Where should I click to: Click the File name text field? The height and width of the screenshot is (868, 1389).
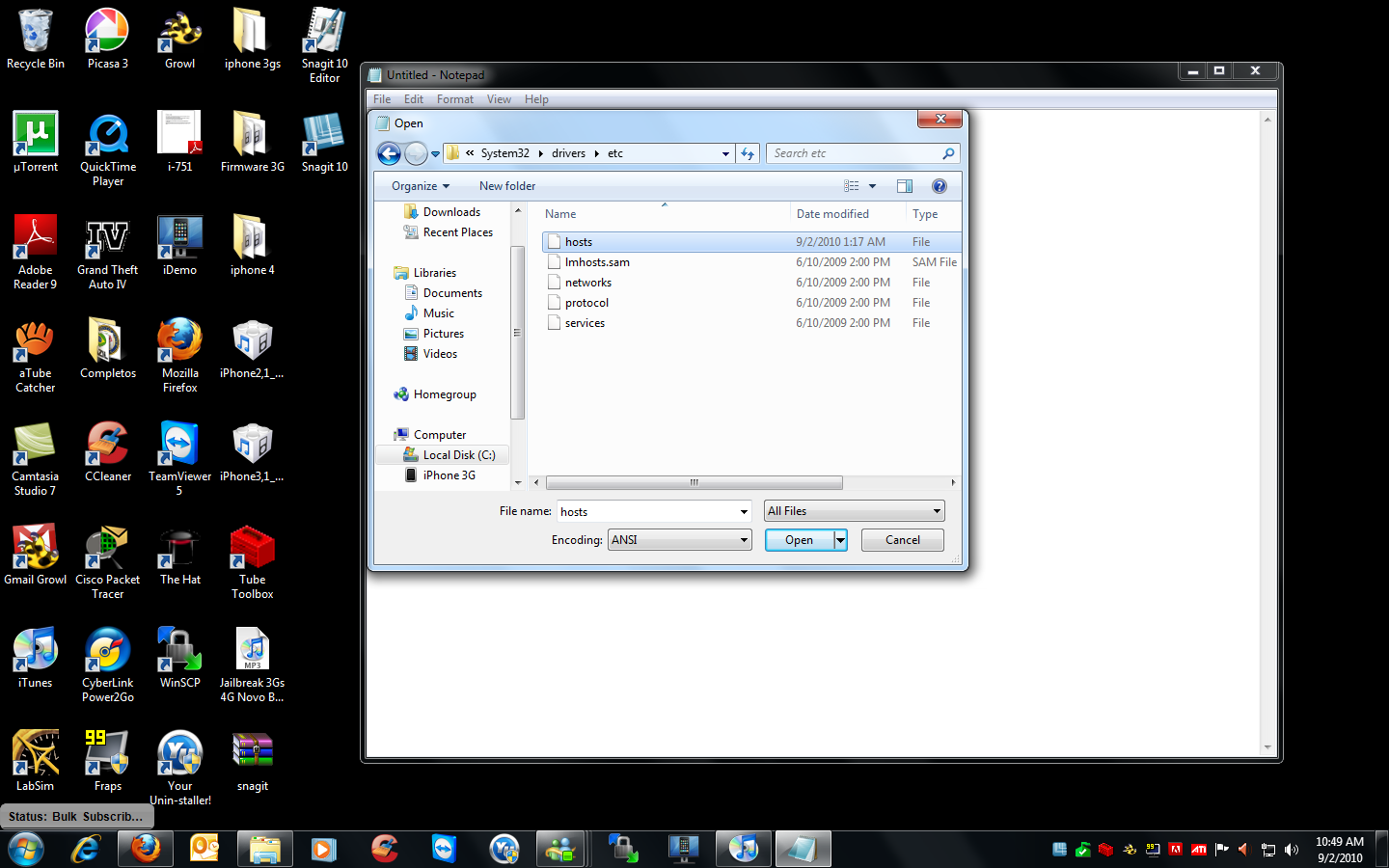point(647,512)
